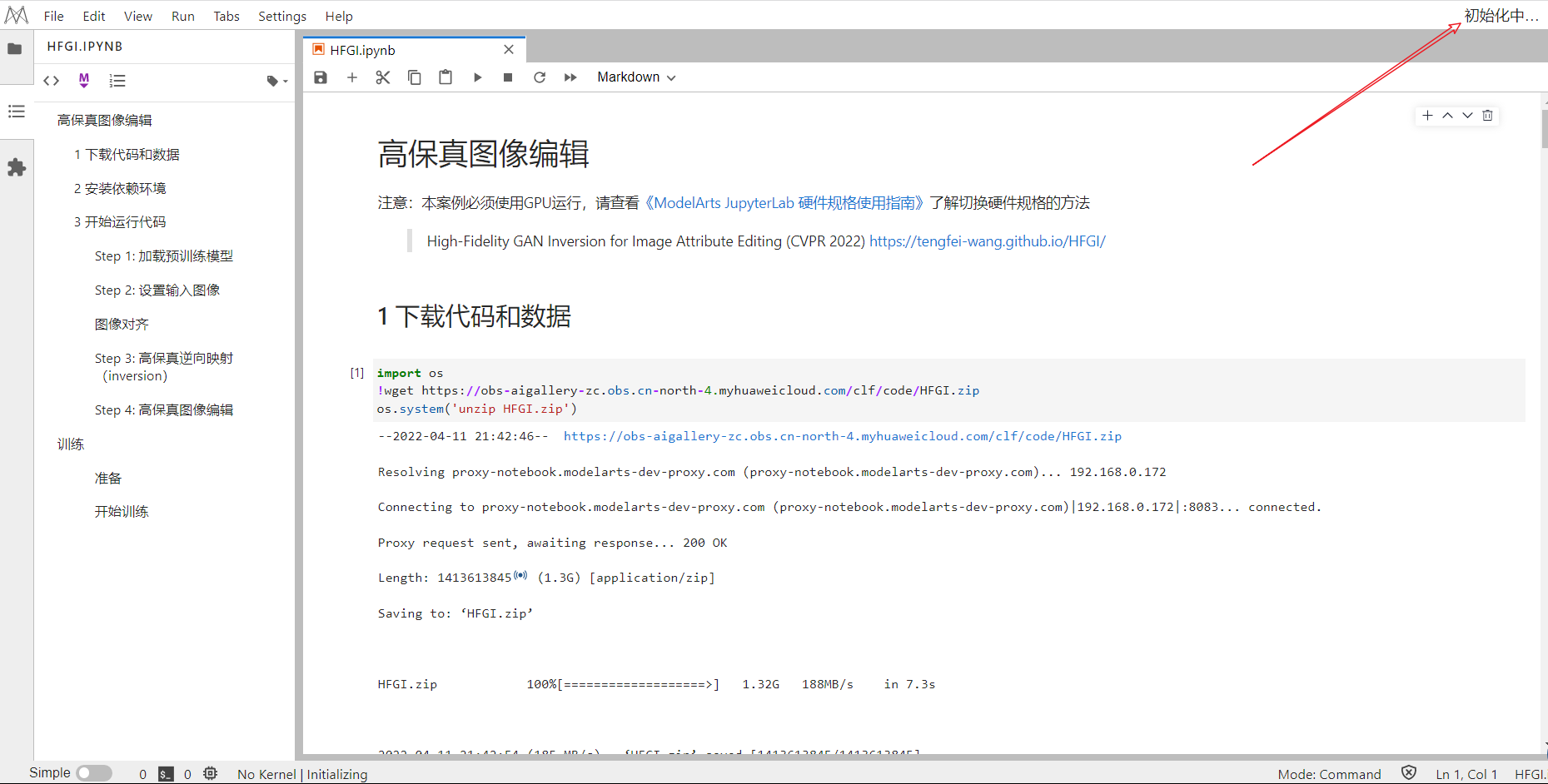Image resolution: width=1548 pixels, height=784 pixels.
Task: Open the HFGI.zip URL in wget output
Action: [x=843, y=436]
